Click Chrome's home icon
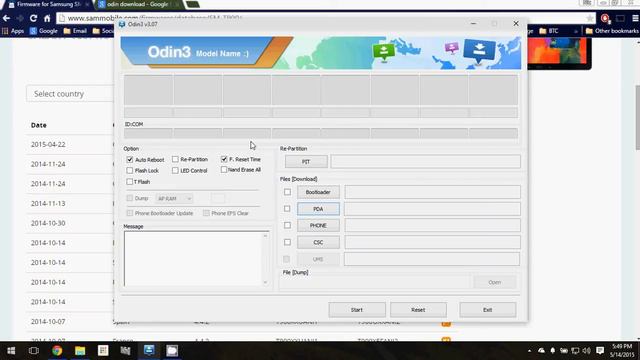640x360 pixels. (x=47, y=18)
